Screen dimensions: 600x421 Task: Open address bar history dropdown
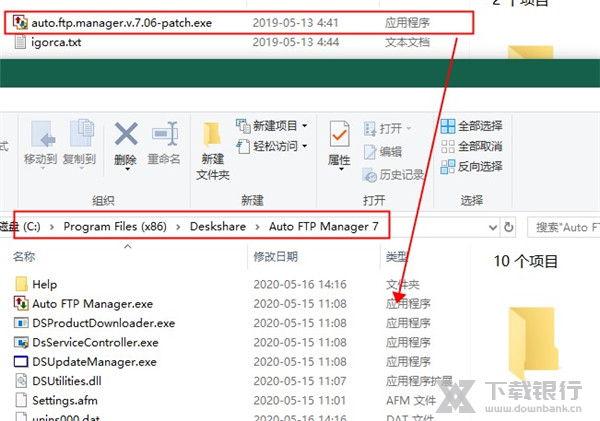[493, 227]
